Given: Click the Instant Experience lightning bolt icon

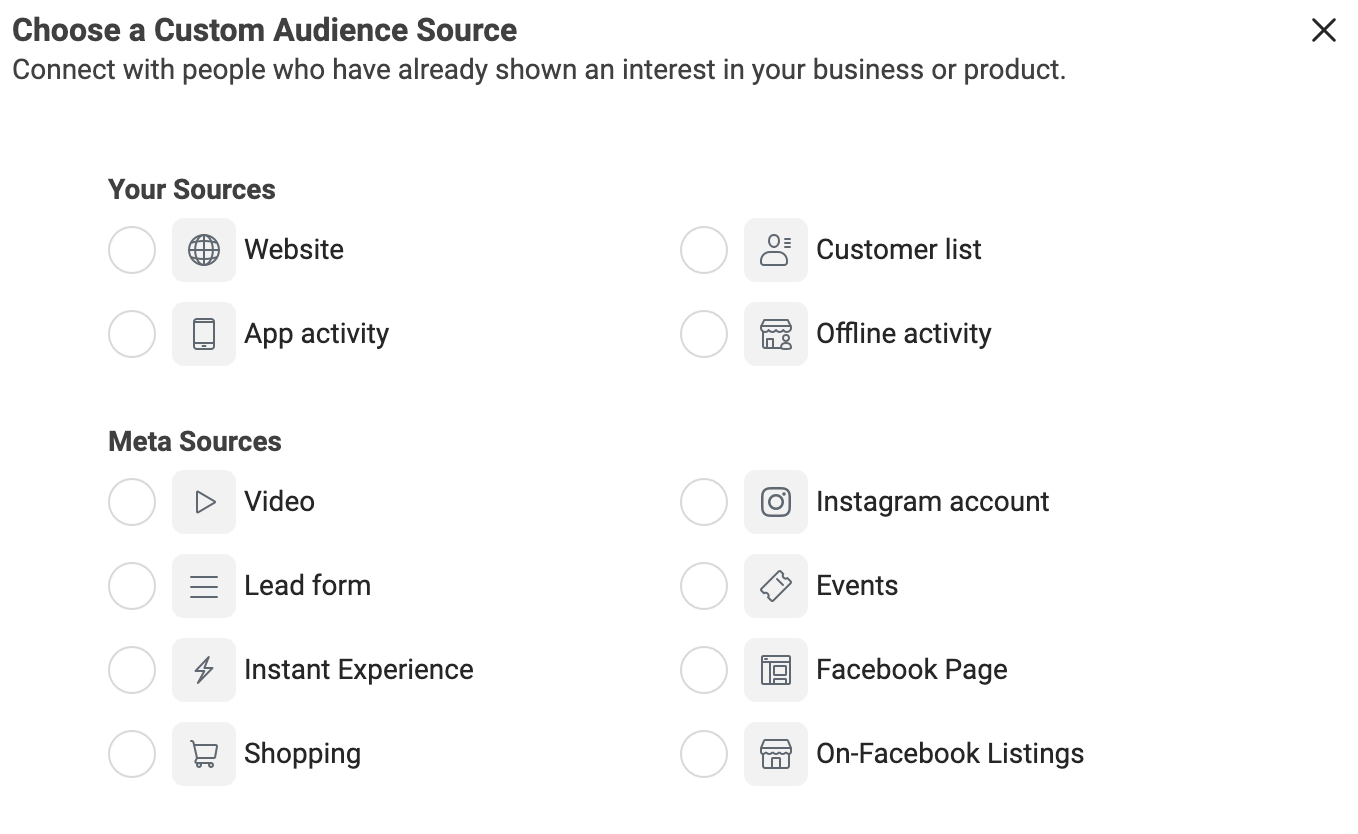Looking at the screenshot, I should point(204,669).
